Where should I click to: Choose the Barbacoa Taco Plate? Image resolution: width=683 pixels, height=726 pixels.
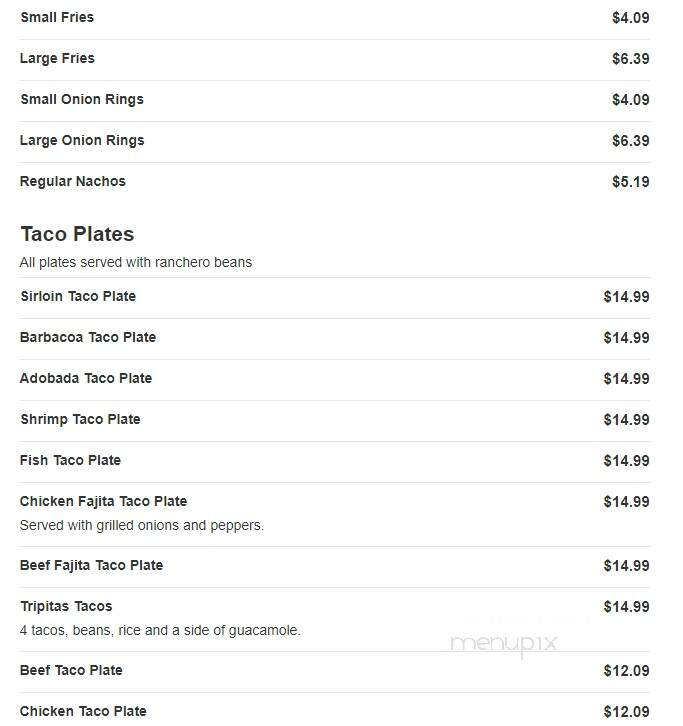pyautogui.click(x=334, y=338)
